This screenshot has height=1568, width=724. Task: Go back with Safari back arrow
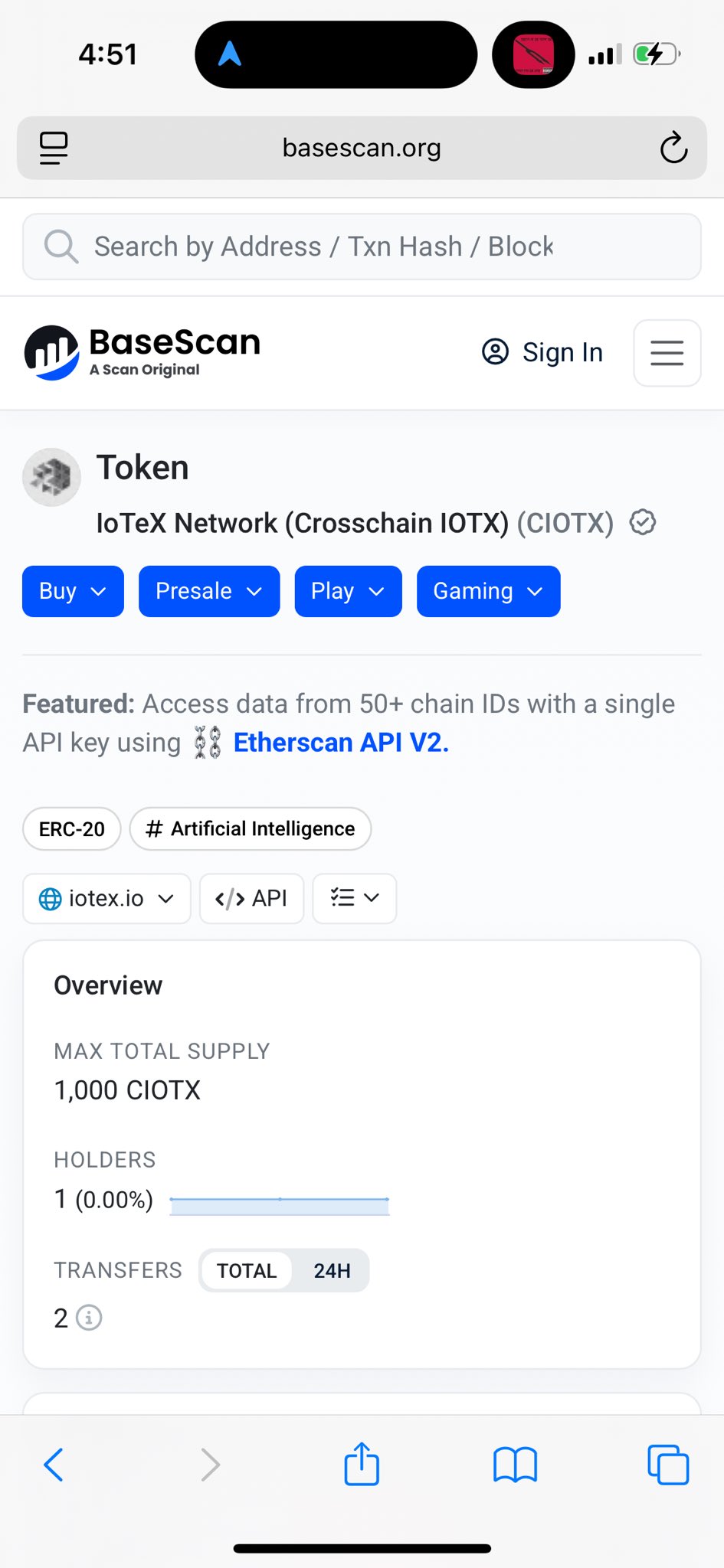pos(54,1465)
